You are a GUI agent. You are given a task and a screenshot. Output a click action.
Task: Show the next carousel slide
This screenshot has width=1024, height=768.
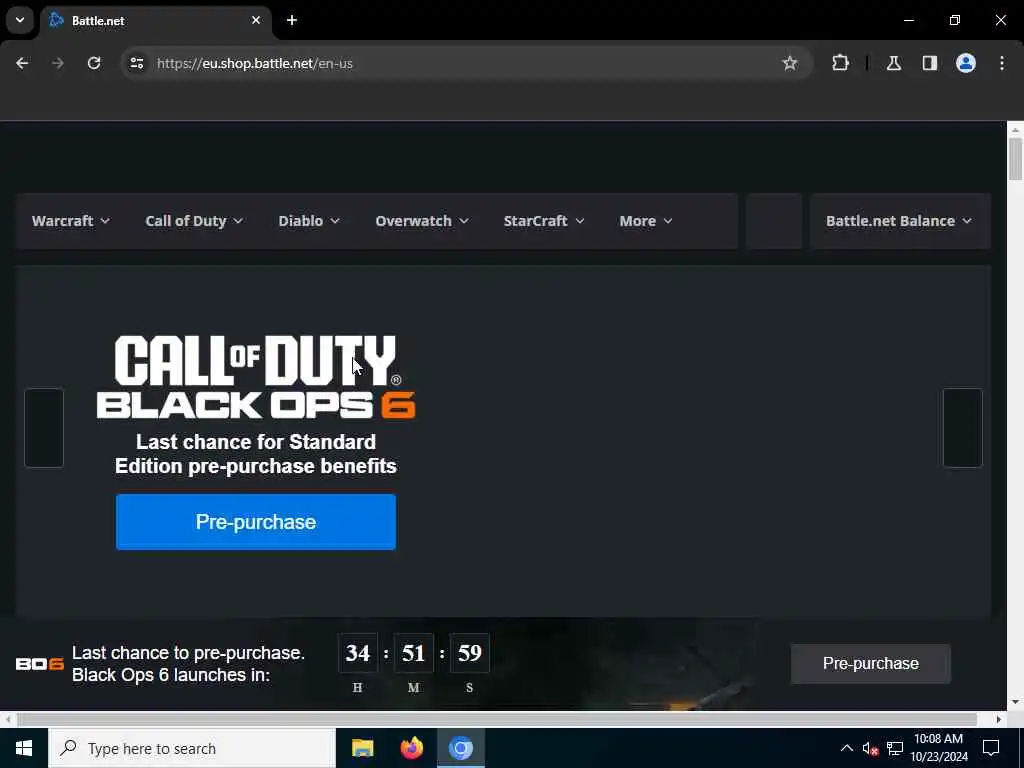[x=963, y=428]
